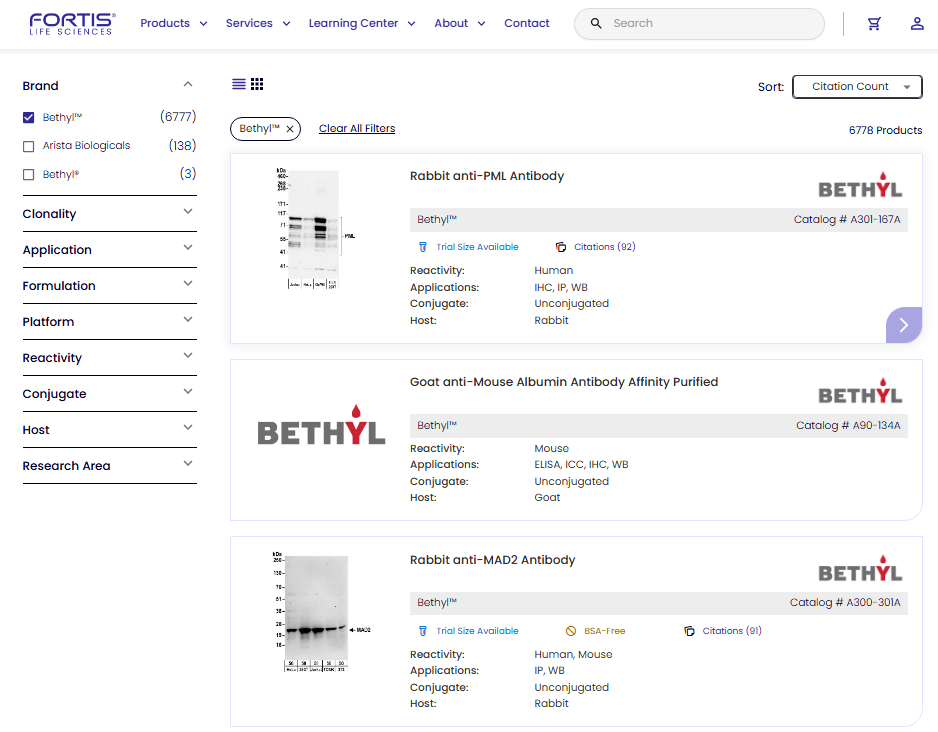Click Bethyl logo on PML antibody card
Screen dimensions: 938x732
(860, 186)
